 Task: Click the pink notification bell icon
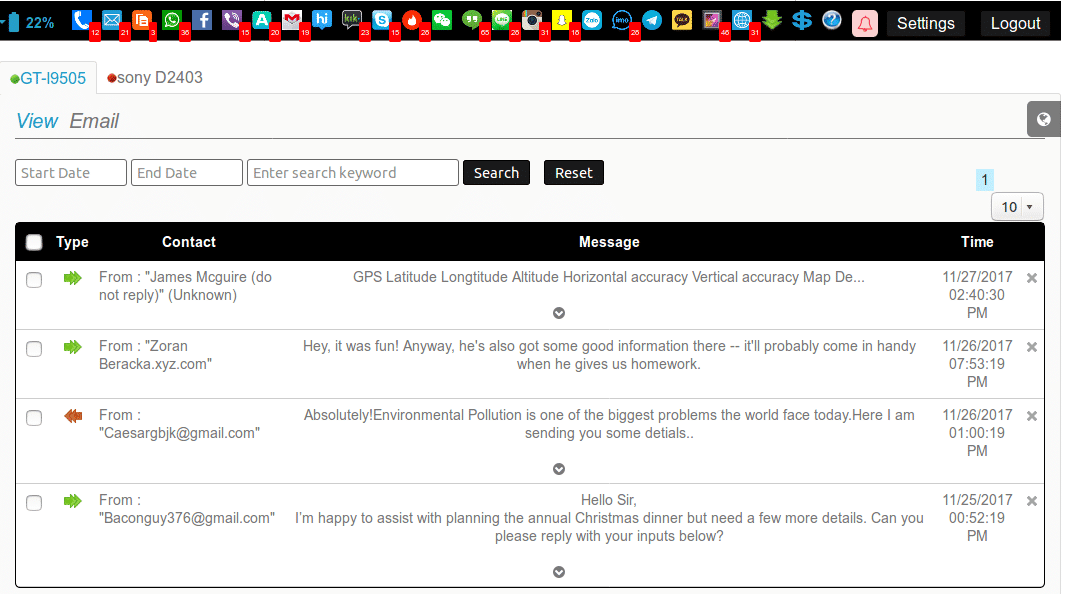pos(865,24)
